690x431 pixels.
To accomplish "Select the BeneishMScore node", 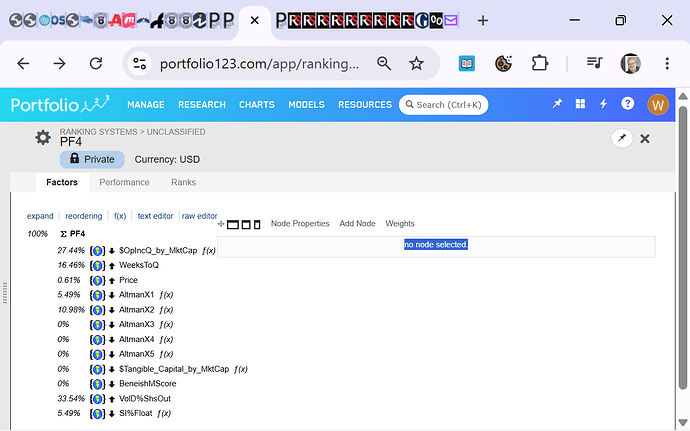I will point(148,384).
